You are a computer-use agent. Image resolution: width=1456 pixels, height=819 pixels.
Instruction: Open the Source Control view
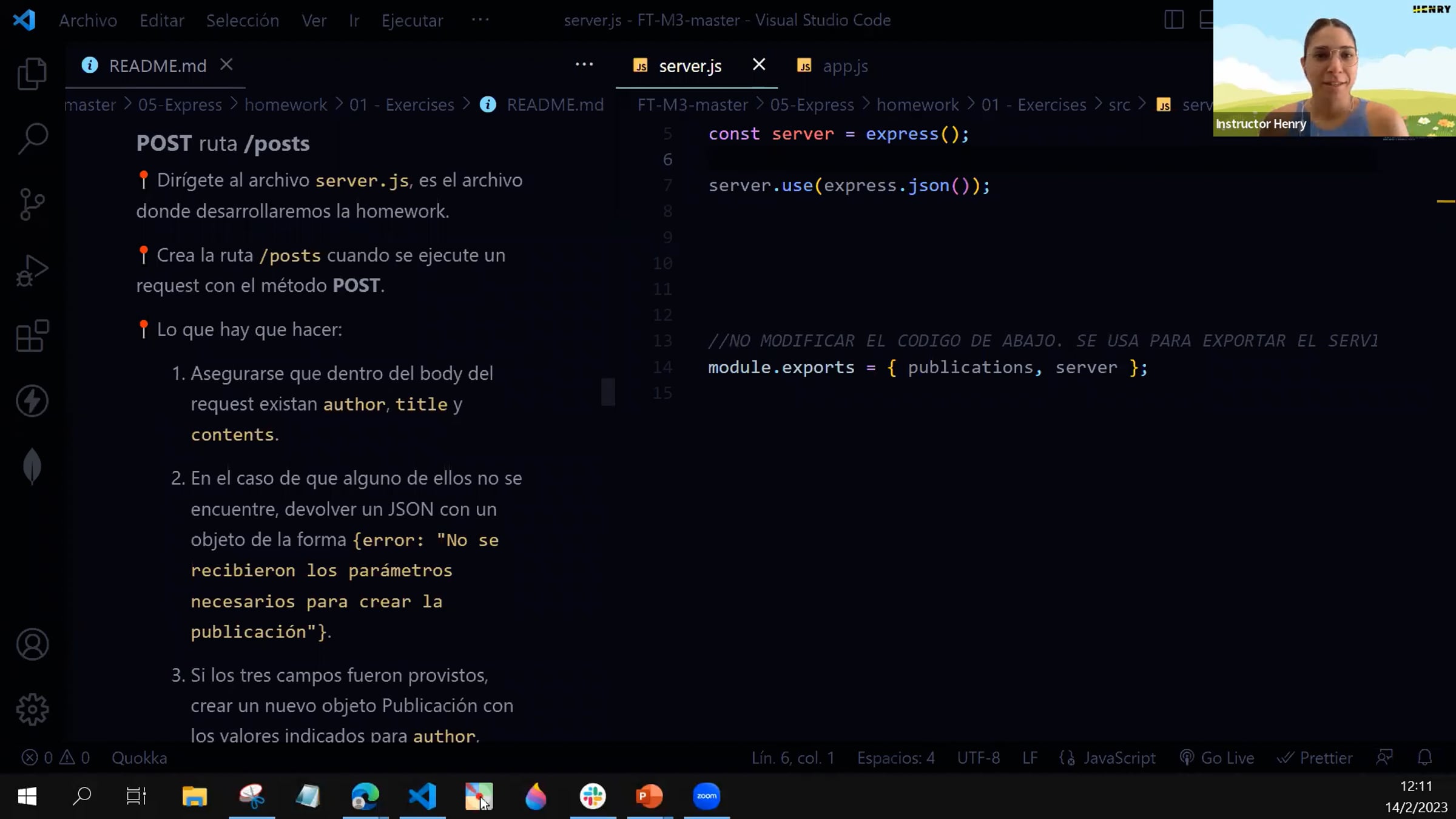click(32, 204)
